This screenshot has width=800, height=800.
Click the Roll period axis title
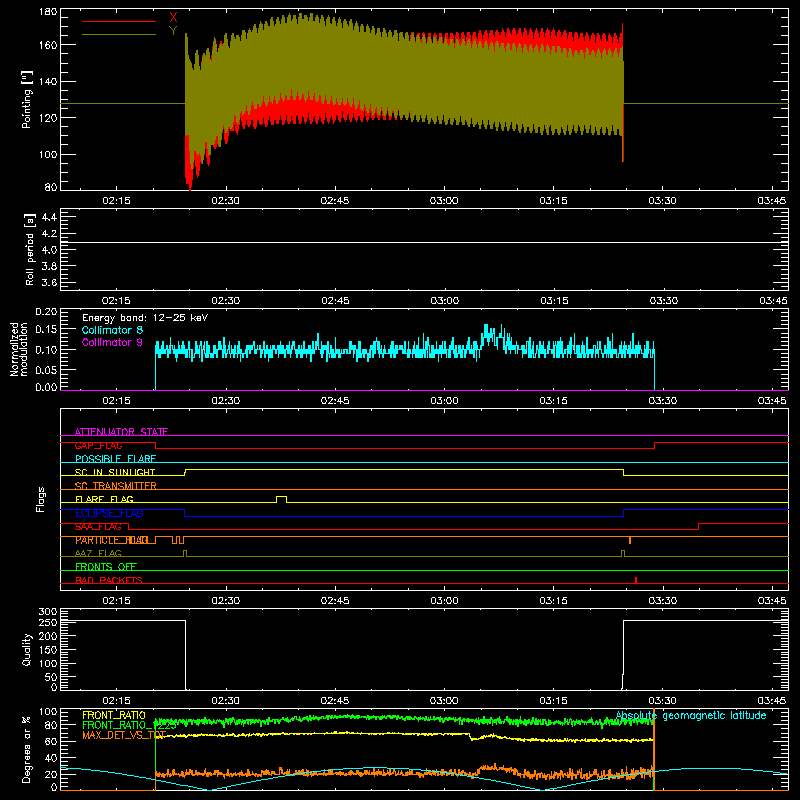[30, 249]
